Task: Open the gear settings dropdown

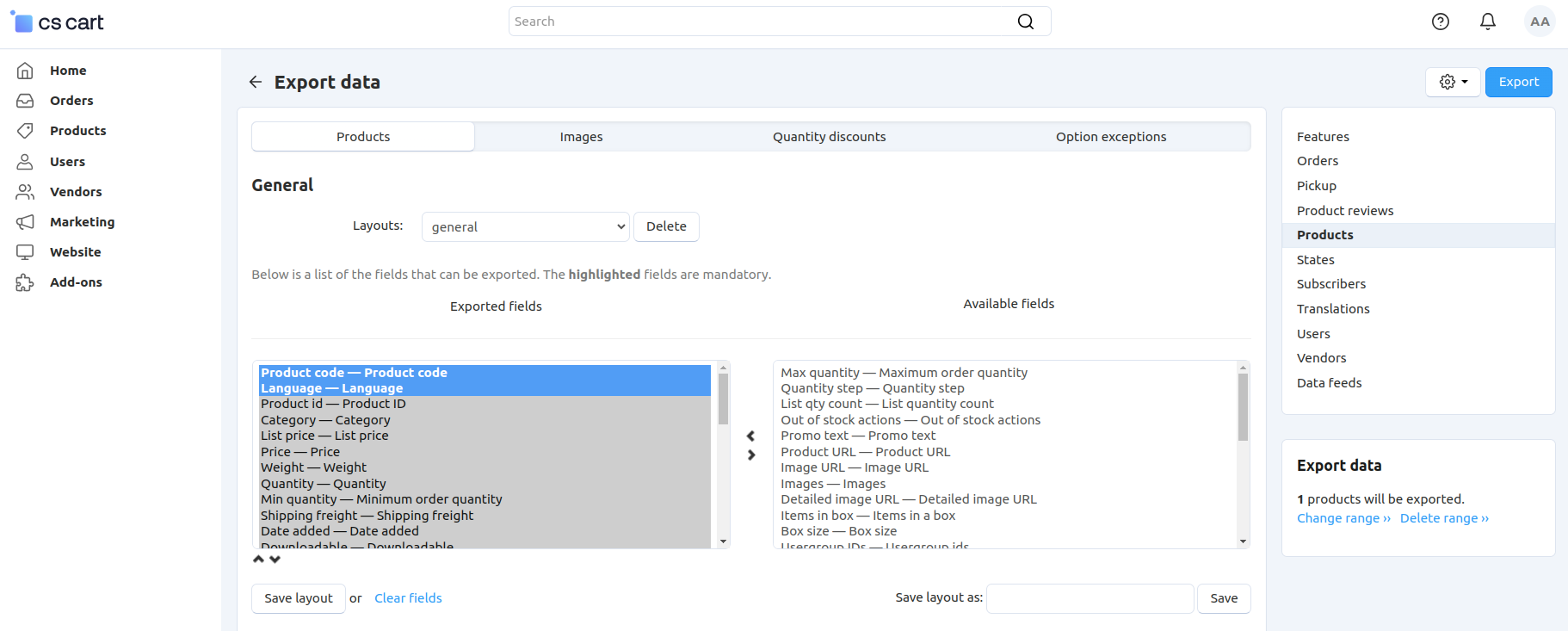Action: (1454, 82)
